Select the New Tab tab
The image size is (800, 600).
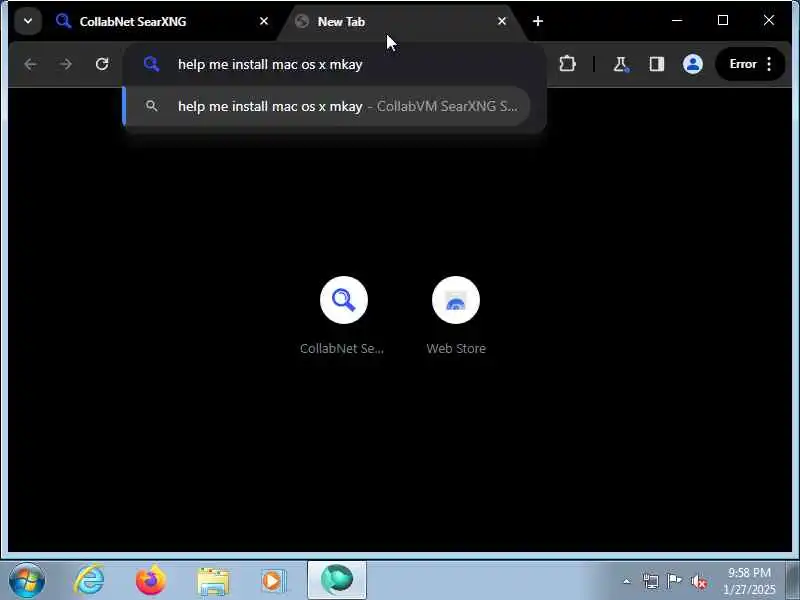click(x=401, y=21)
